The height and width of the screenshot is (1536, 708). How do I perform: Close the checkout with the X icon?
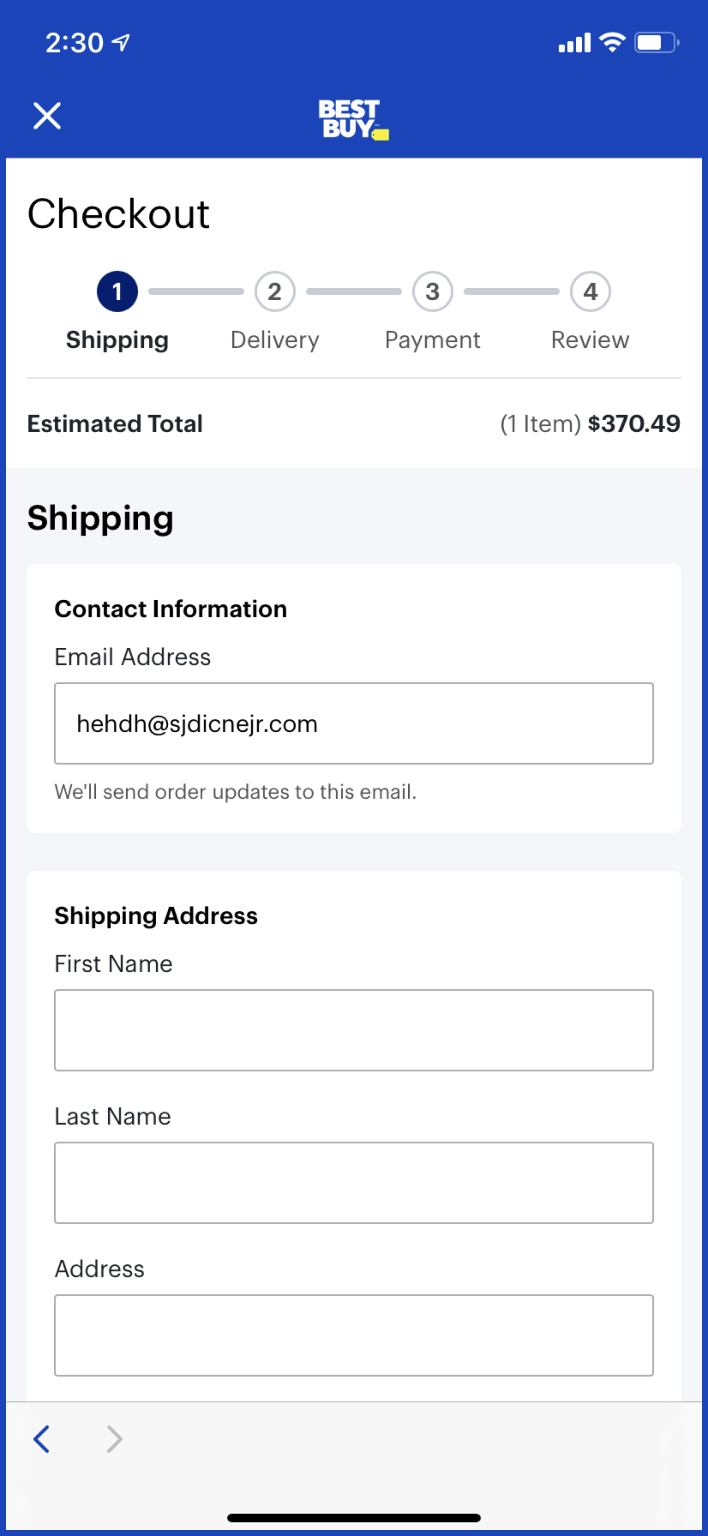tap(47, 116)
